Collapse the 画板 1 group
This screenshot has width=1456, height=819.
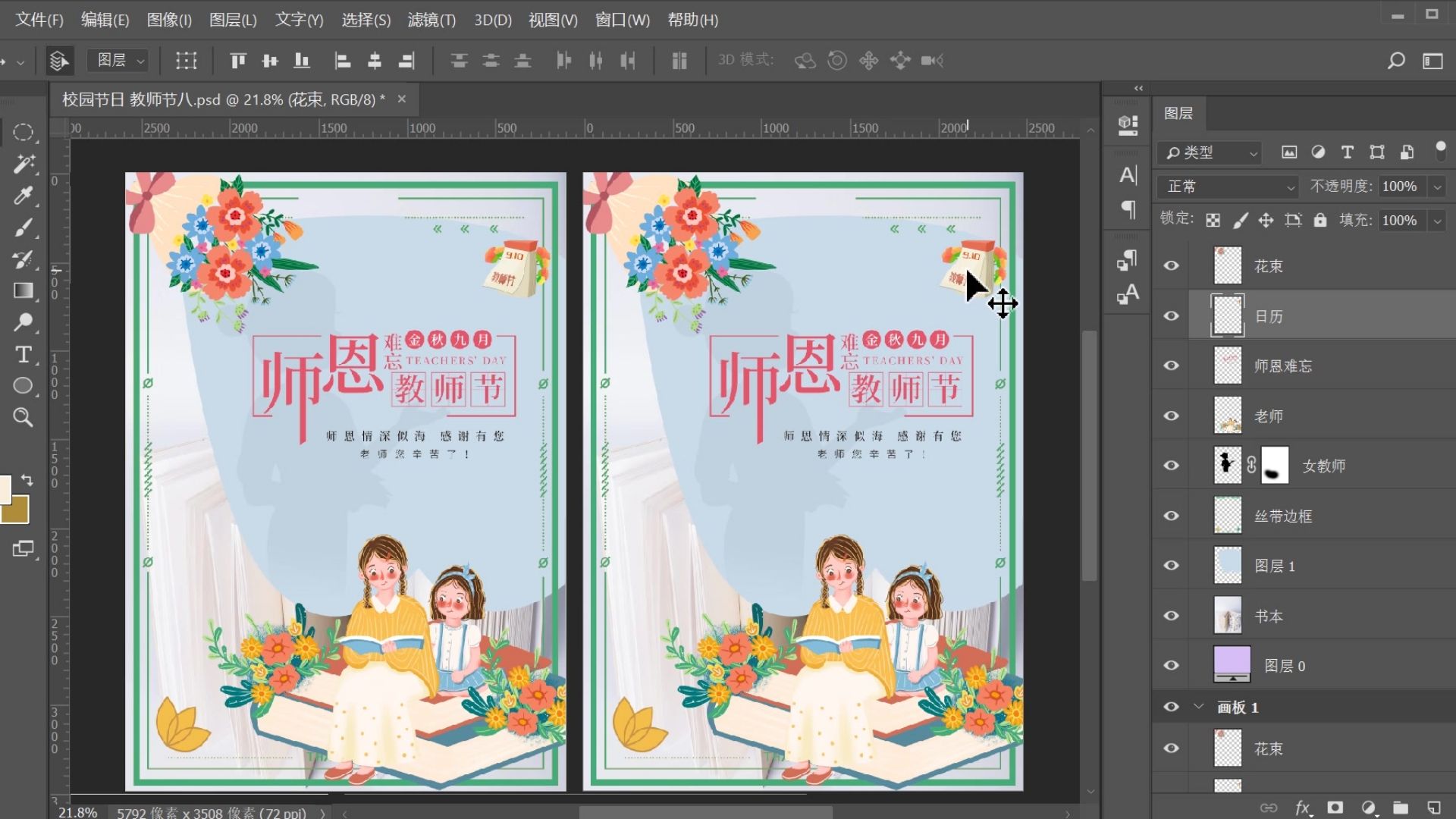[x=1198, y=707]
